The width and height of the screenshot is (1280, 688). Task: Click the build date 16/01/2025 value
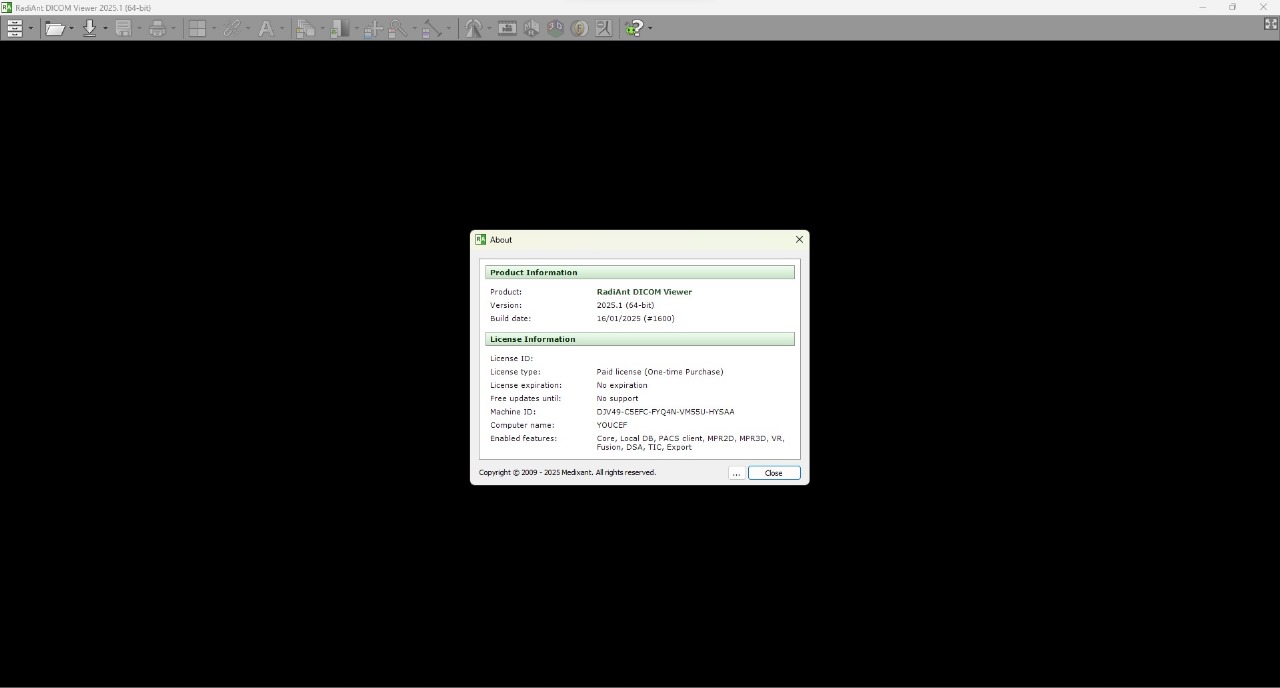pos(635,318)
